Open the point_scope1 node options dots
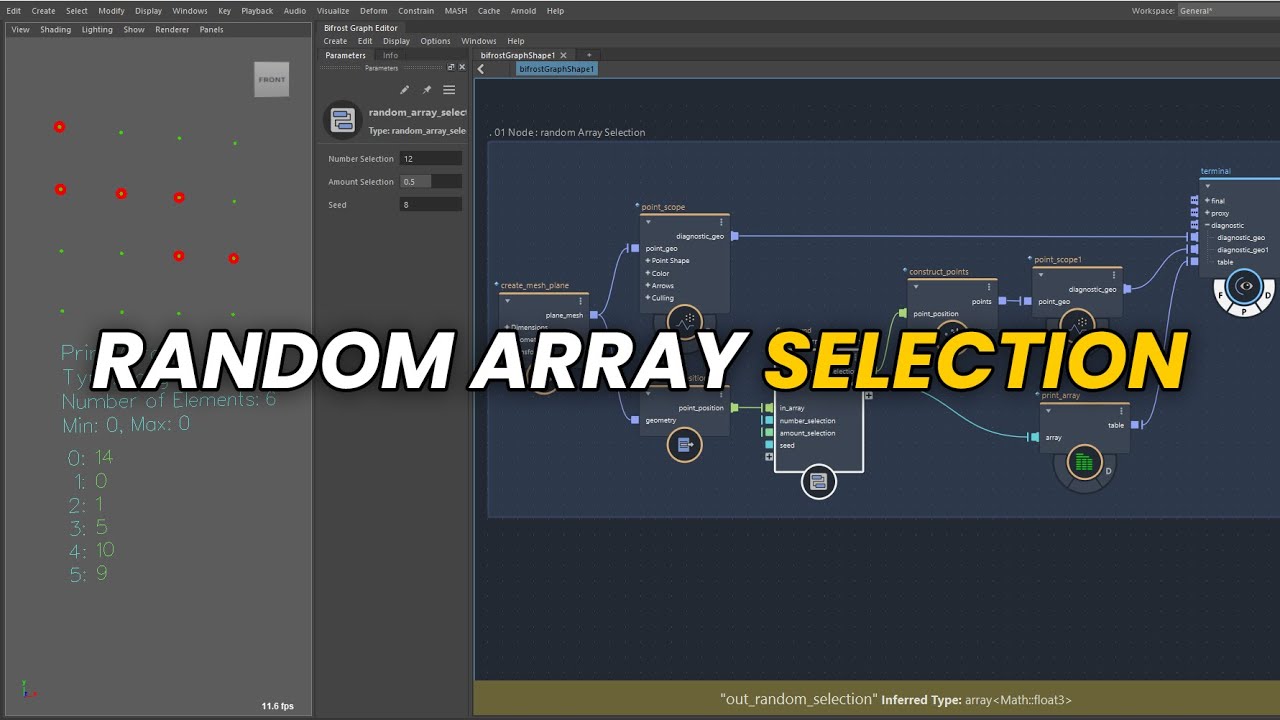Image resolution: width=1280 pixels, height=720 pixels. (x=1113, y=275)
